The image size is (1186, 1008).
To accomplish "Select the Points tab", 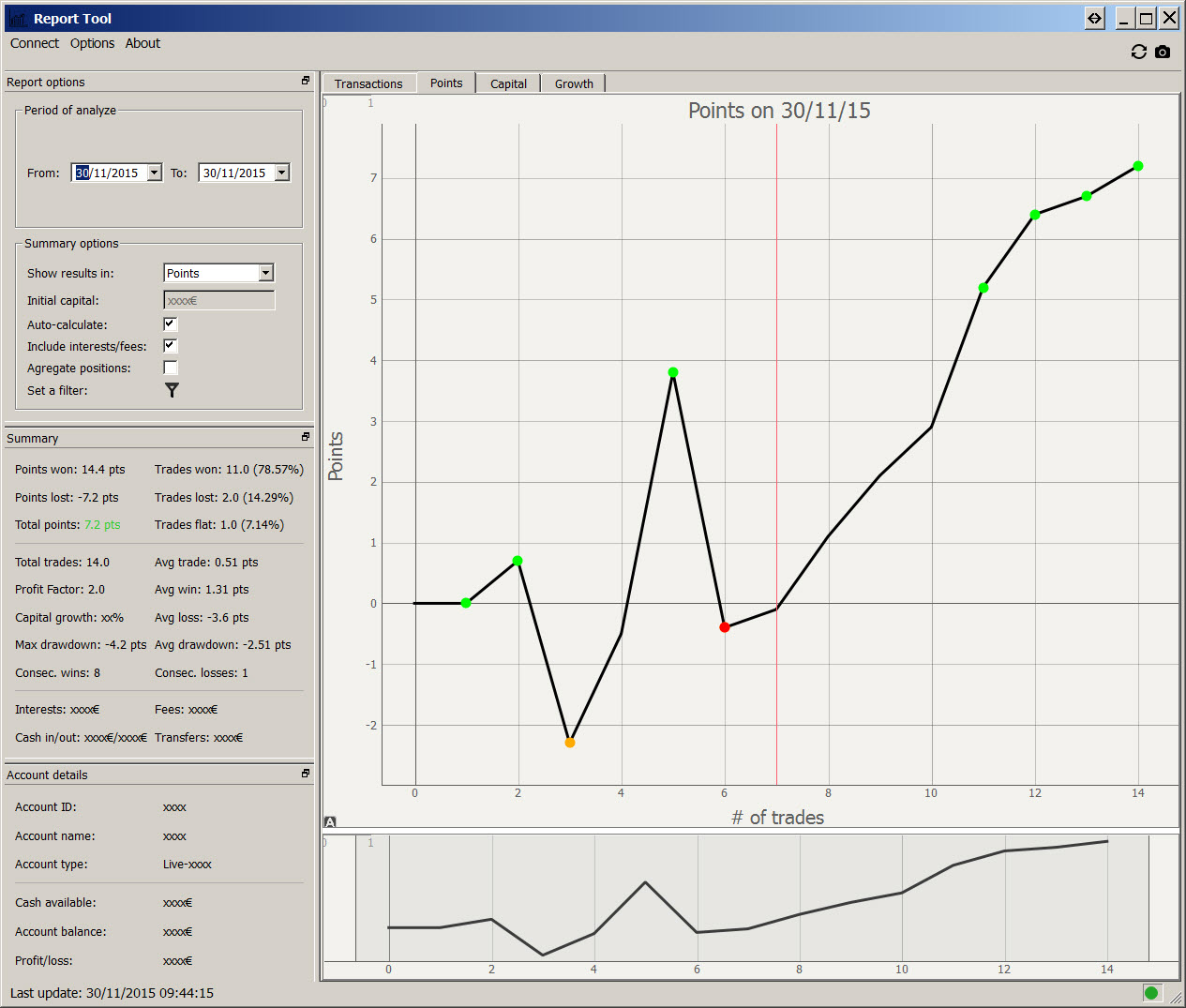I will [446, 83].
